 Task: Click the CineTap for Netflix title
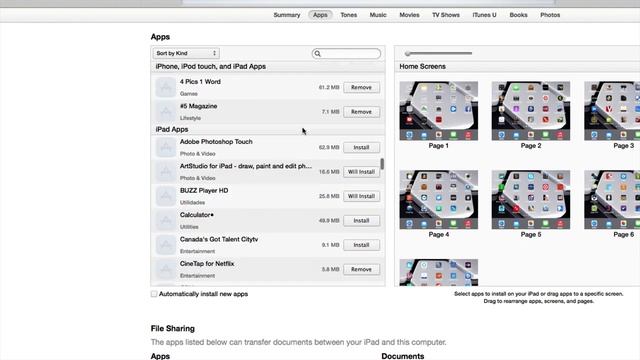tap(207, 264)
